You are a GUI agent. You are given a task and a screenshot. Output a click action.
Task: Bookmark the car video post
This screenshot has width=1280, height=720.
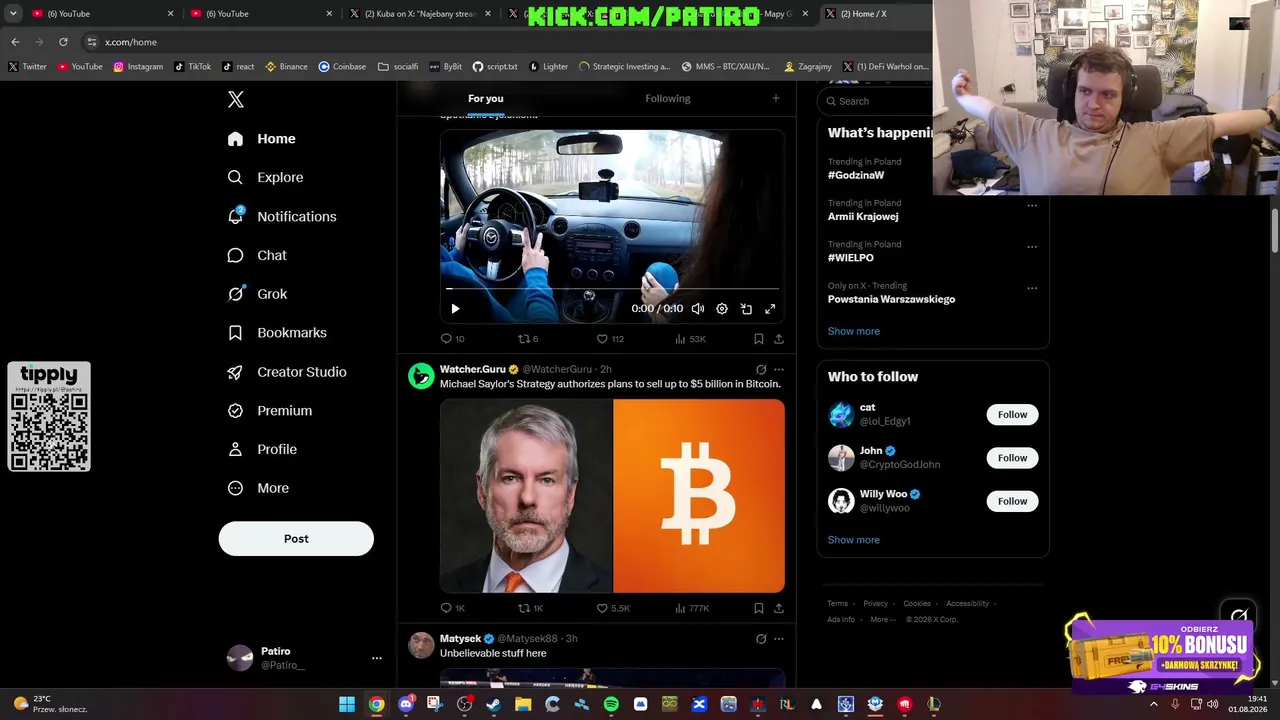click(759, 339)
